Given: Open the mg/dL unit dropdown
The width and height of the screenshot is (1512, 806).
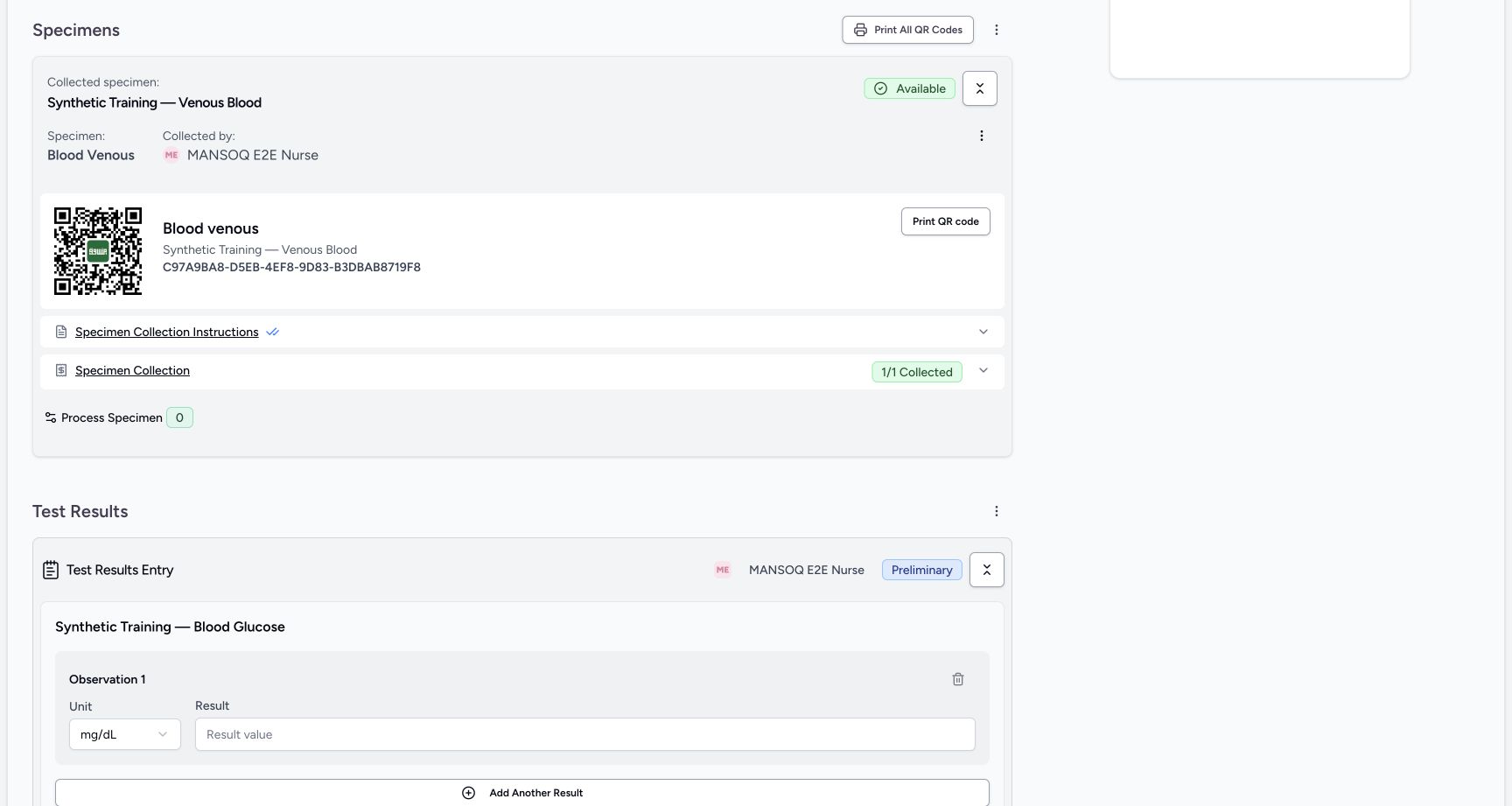Looking at the screenshot, I should pyautogui.click(x=125, y=734).
